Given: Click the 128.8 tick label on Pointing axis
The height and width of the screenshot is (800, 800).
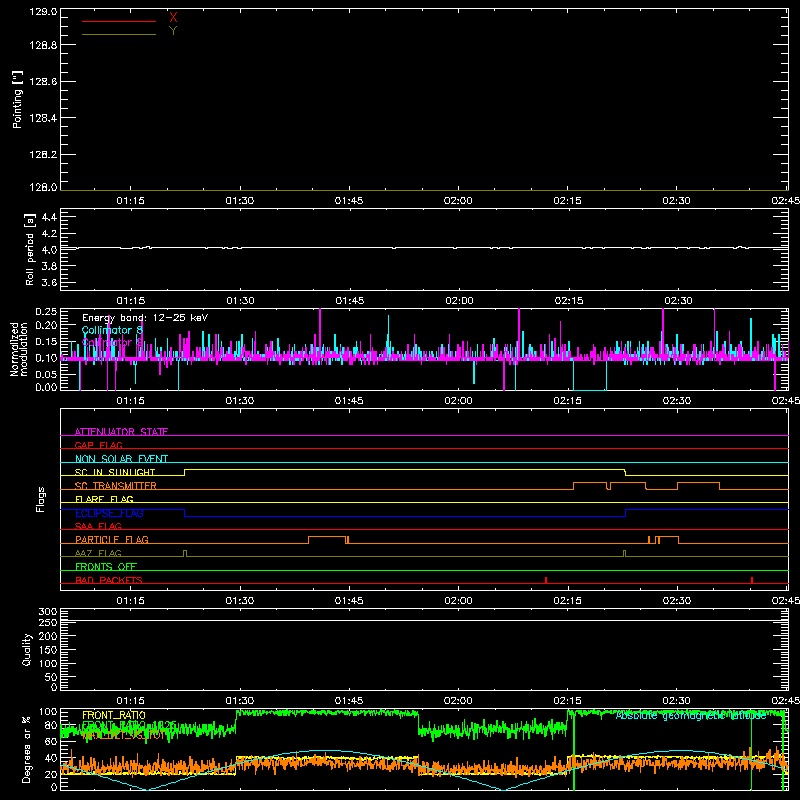Looking at the screenshot, I should point(43,45).
